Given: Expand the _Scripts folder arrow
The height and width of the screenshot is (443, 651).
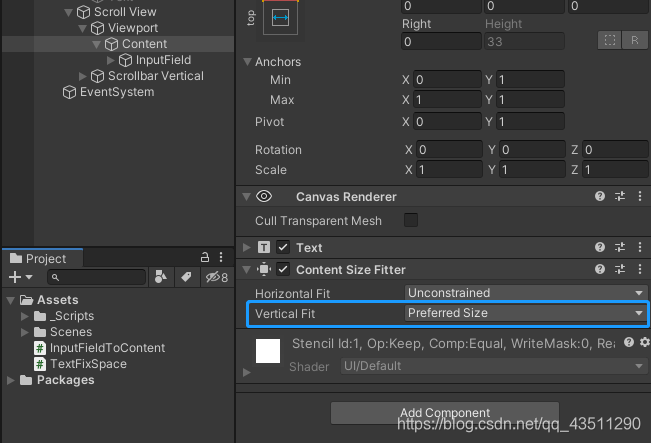Looking at the screenshot, I should (x=25, y=316).
